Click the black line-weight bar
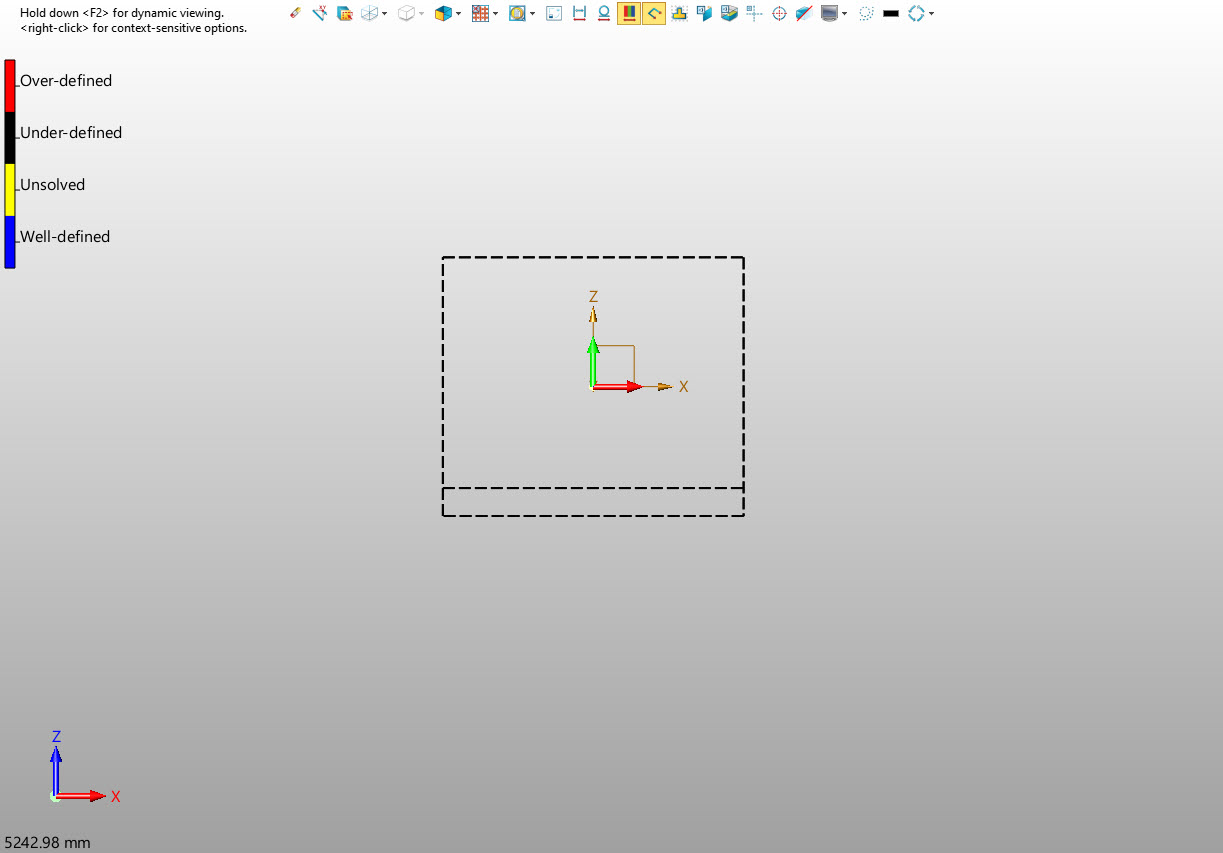The height and width of the screenshot is (853, 1223). click(x=891, y=13)
